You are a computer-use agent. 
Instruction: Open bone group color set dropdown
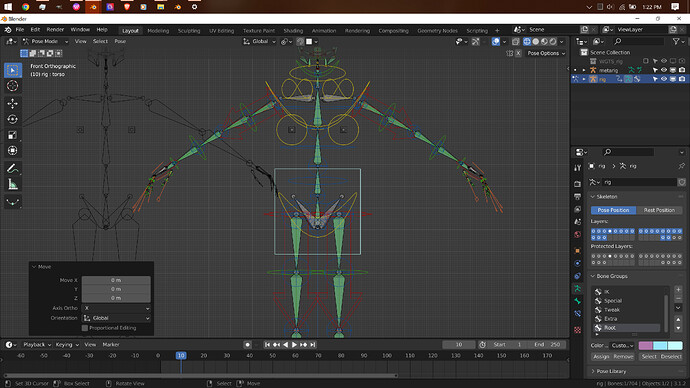tap(622, 346)
